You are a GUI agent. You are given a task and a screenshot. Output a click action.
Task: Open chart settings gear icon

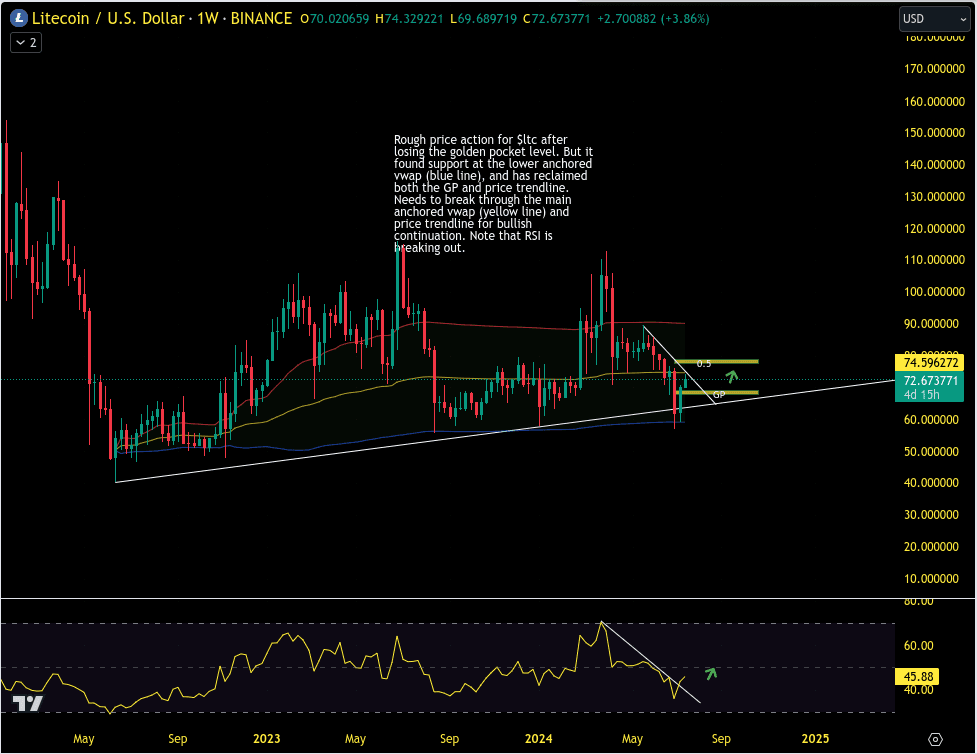coord(935,739)
